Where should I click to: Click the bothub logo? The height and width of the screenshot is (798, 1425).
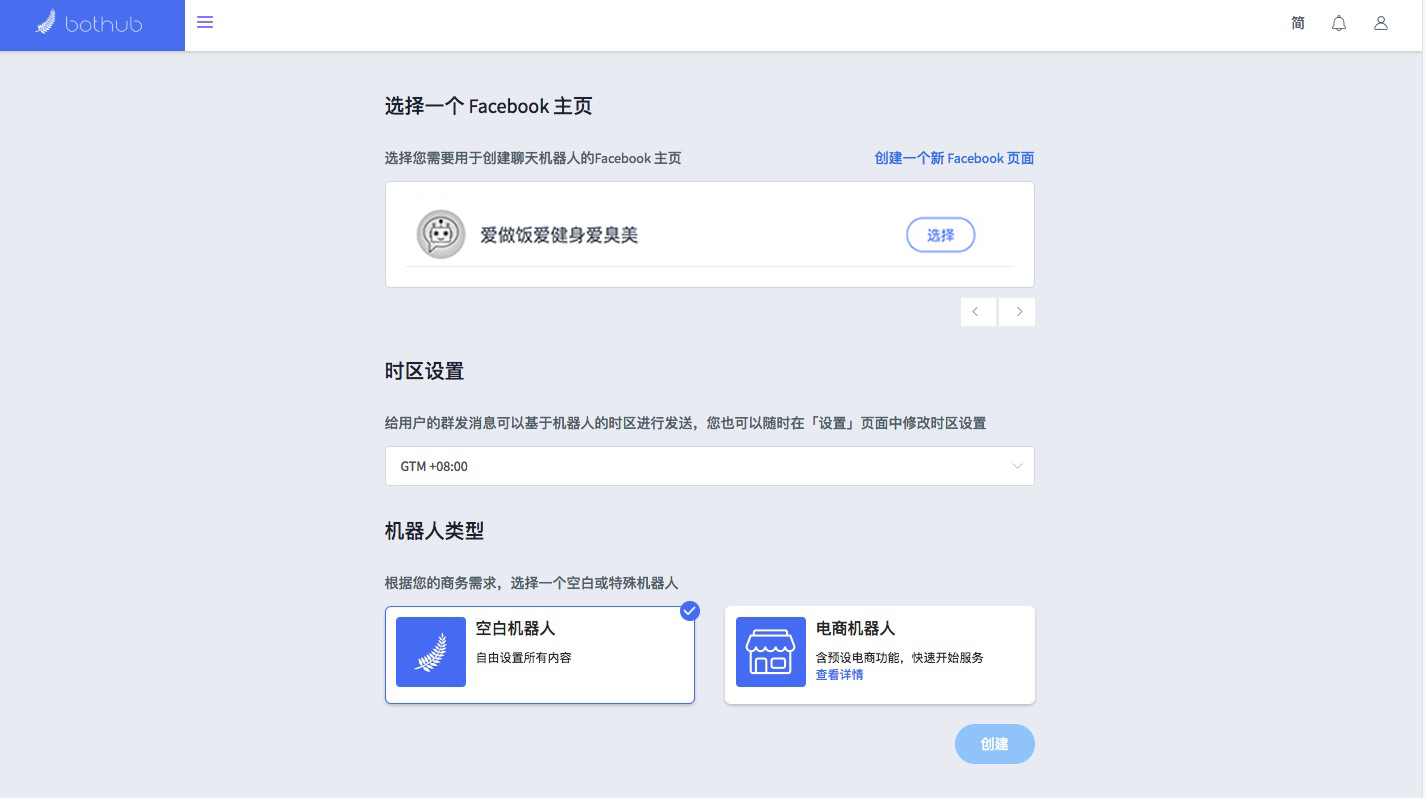tap(89, 23)
